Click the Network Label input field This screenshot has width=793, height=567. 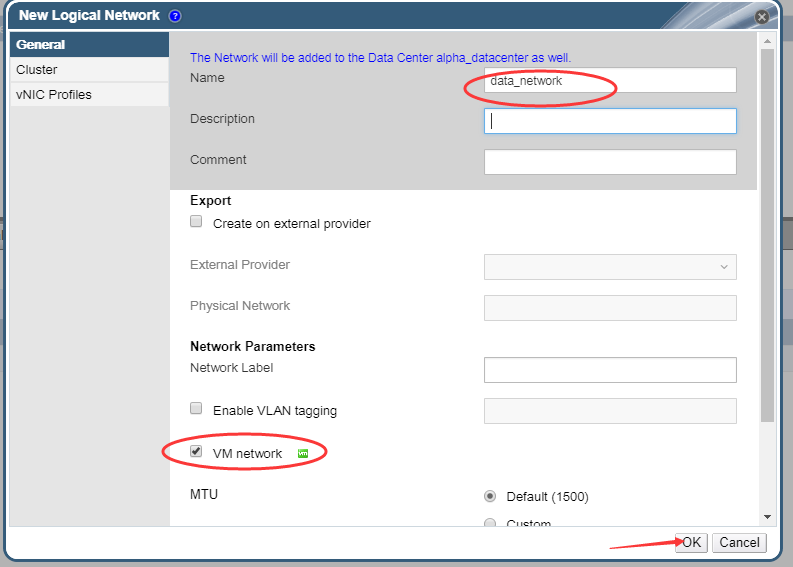tap(610, 370)
